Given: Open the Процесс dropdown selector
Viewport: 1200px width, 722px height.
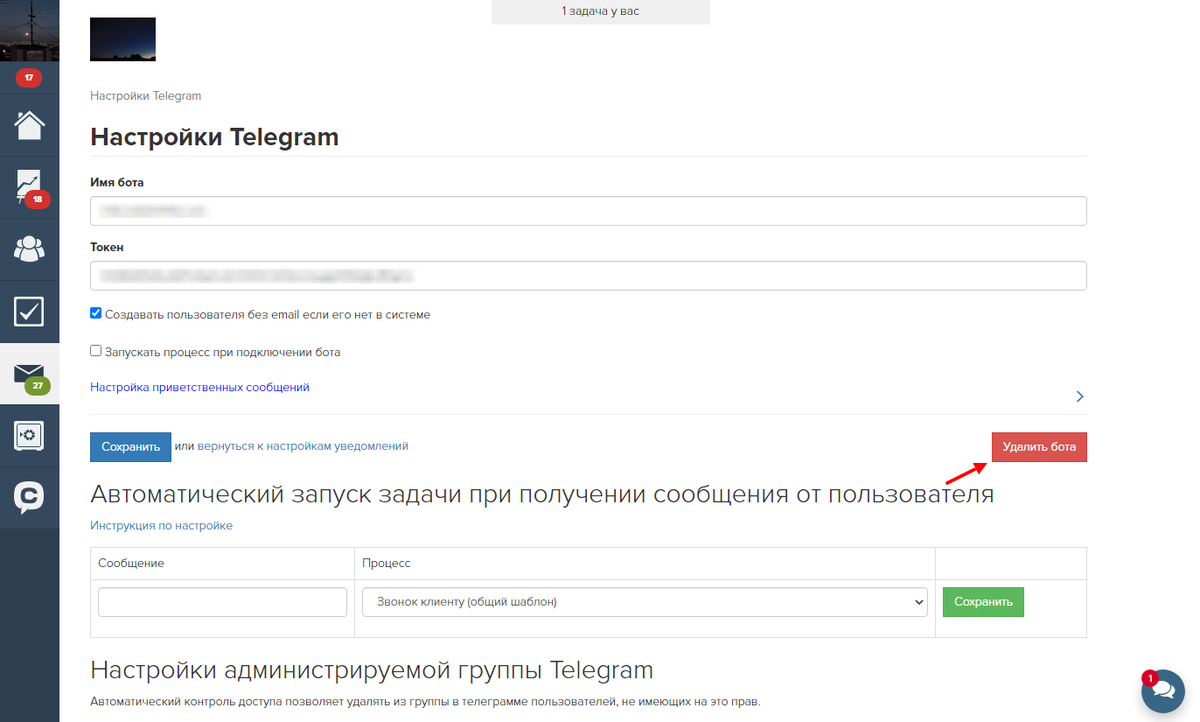Looking at the screenshot, I should point(645,602).
